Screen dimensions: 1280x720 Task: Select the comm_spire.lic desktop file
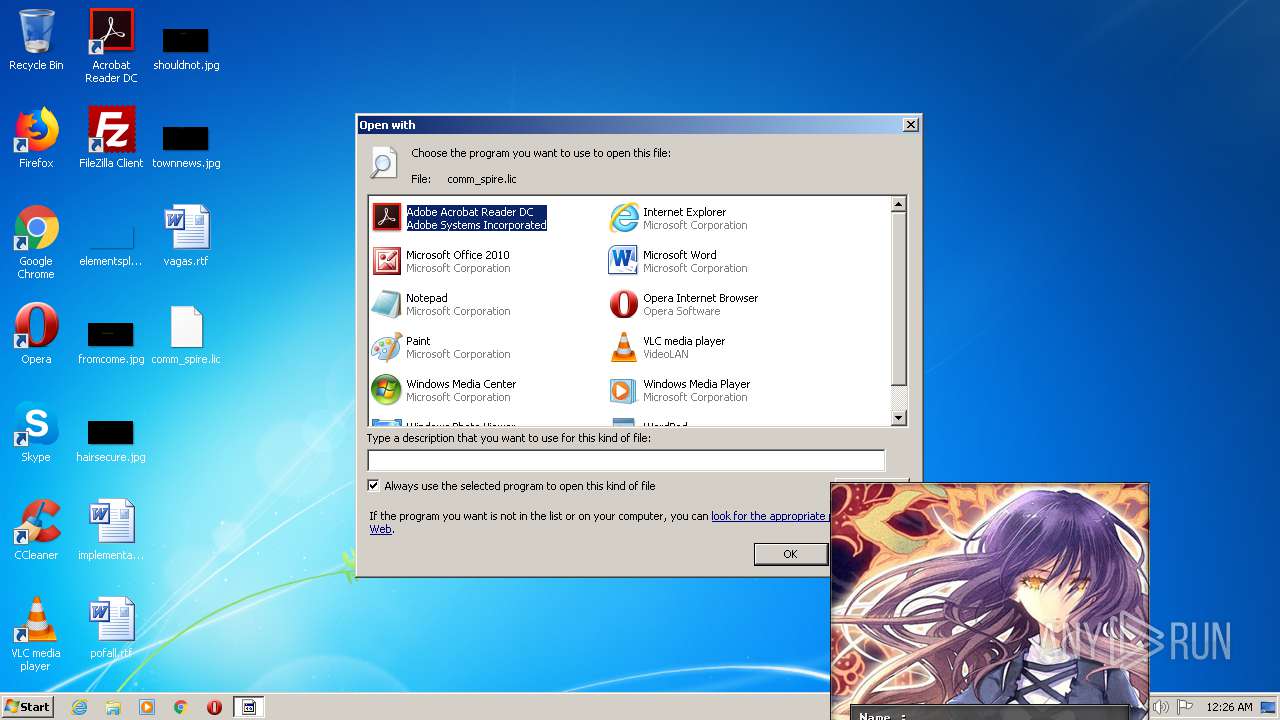(x=186, y=334)
